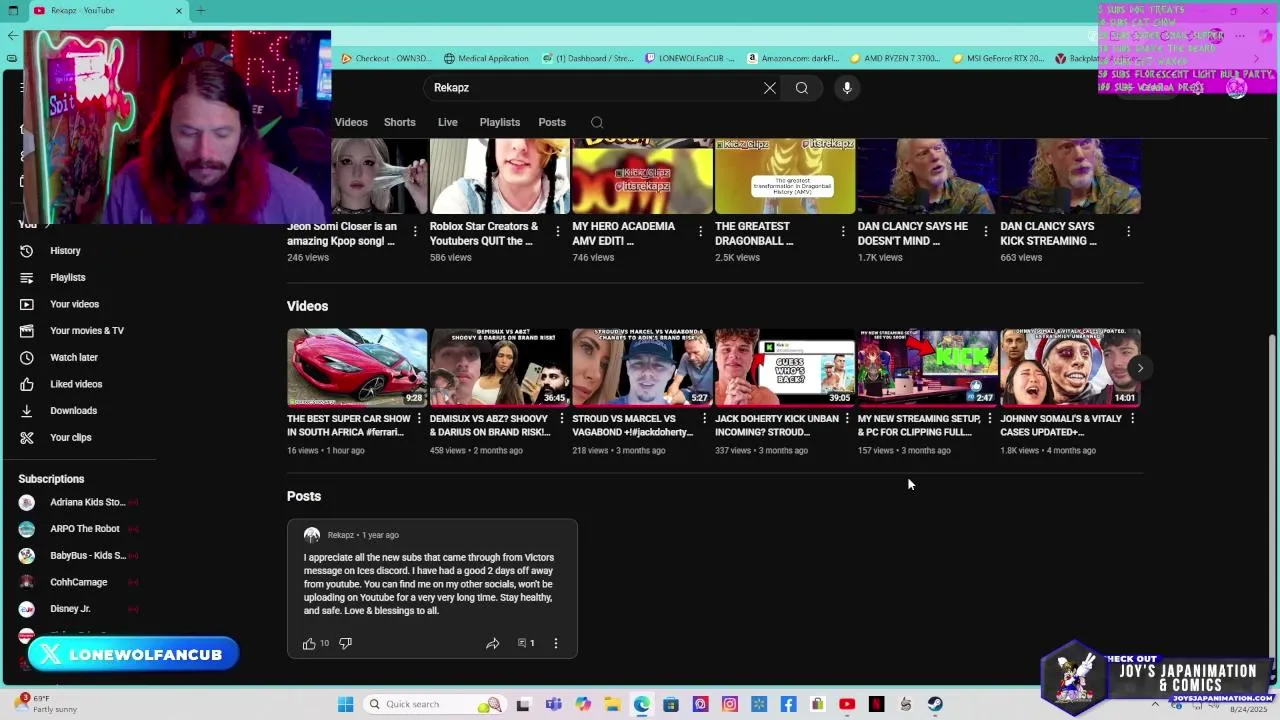This screenshot has height=720, width=1280.
Task: Like the Rekapz community post
Action: click(309, 643)
